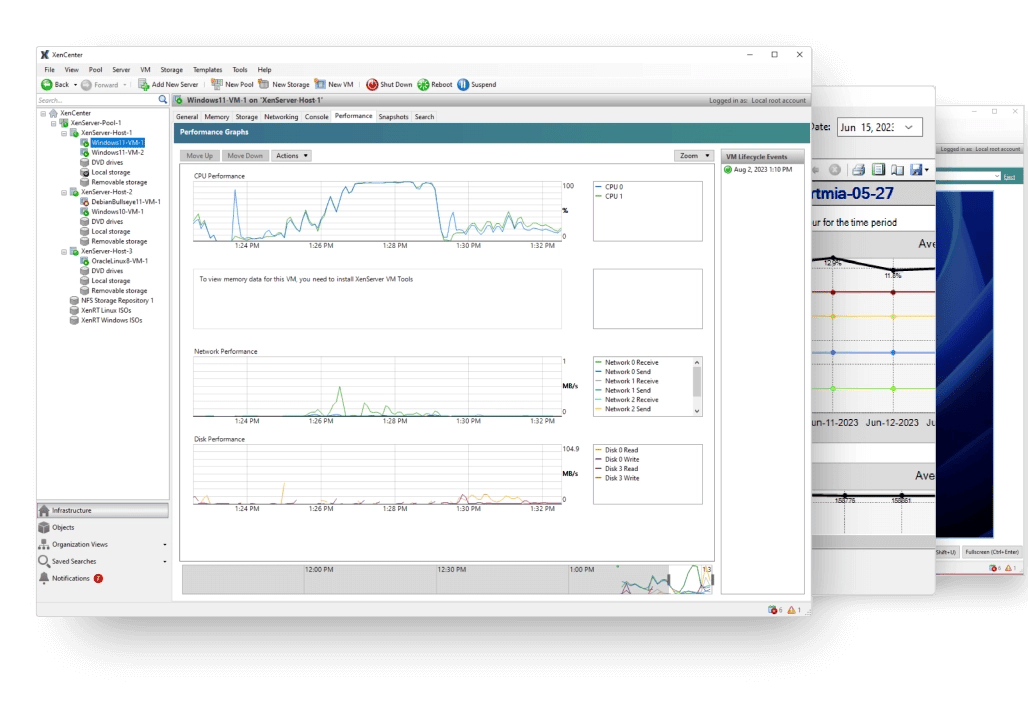Collapse the XenServer-Host-1 node
1028x709 pixels.
64,133
